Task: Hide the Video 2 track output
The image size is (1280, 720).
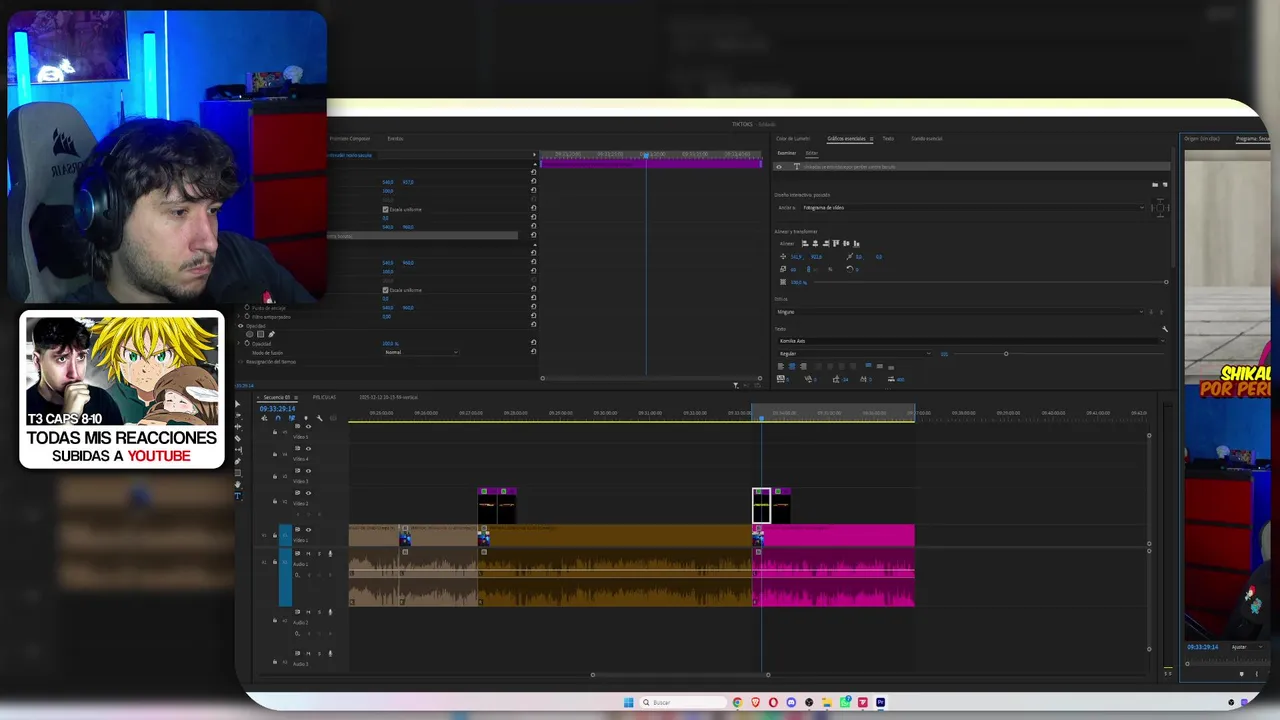Action: [308, 493]
